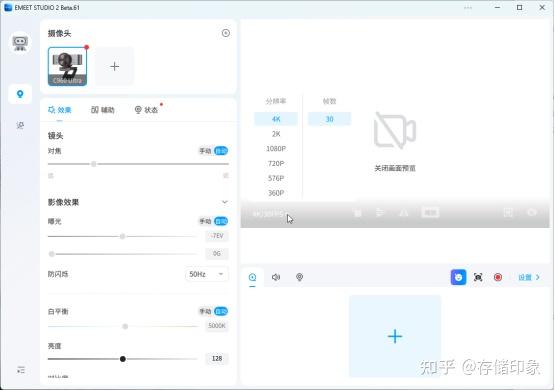Screen dimensions: 555x390
Task: Switch to the 效果 tab
Action: (59, 110)
